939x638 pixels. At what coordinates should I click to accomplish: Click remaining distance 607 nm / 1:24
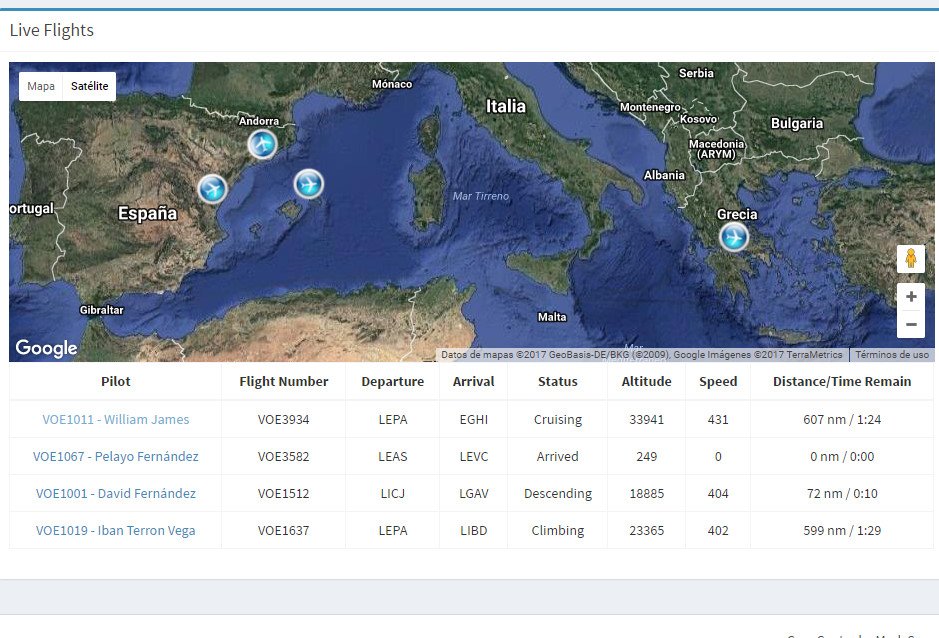tap(842, 419)
